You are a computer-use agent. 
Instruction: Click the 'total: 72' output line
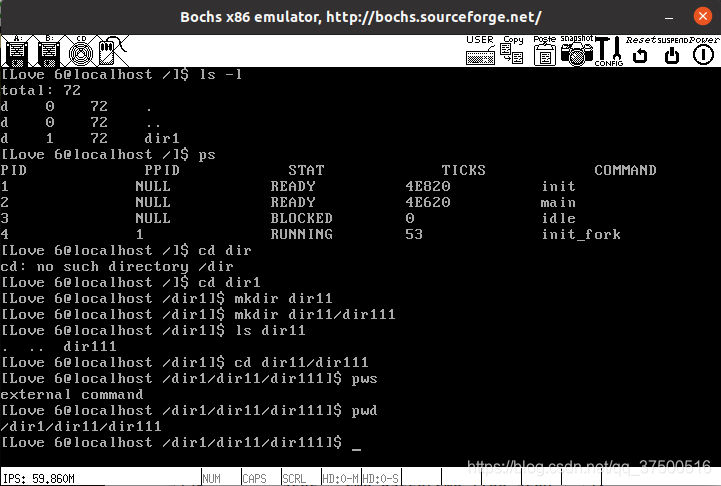click(x=40, y=90)
